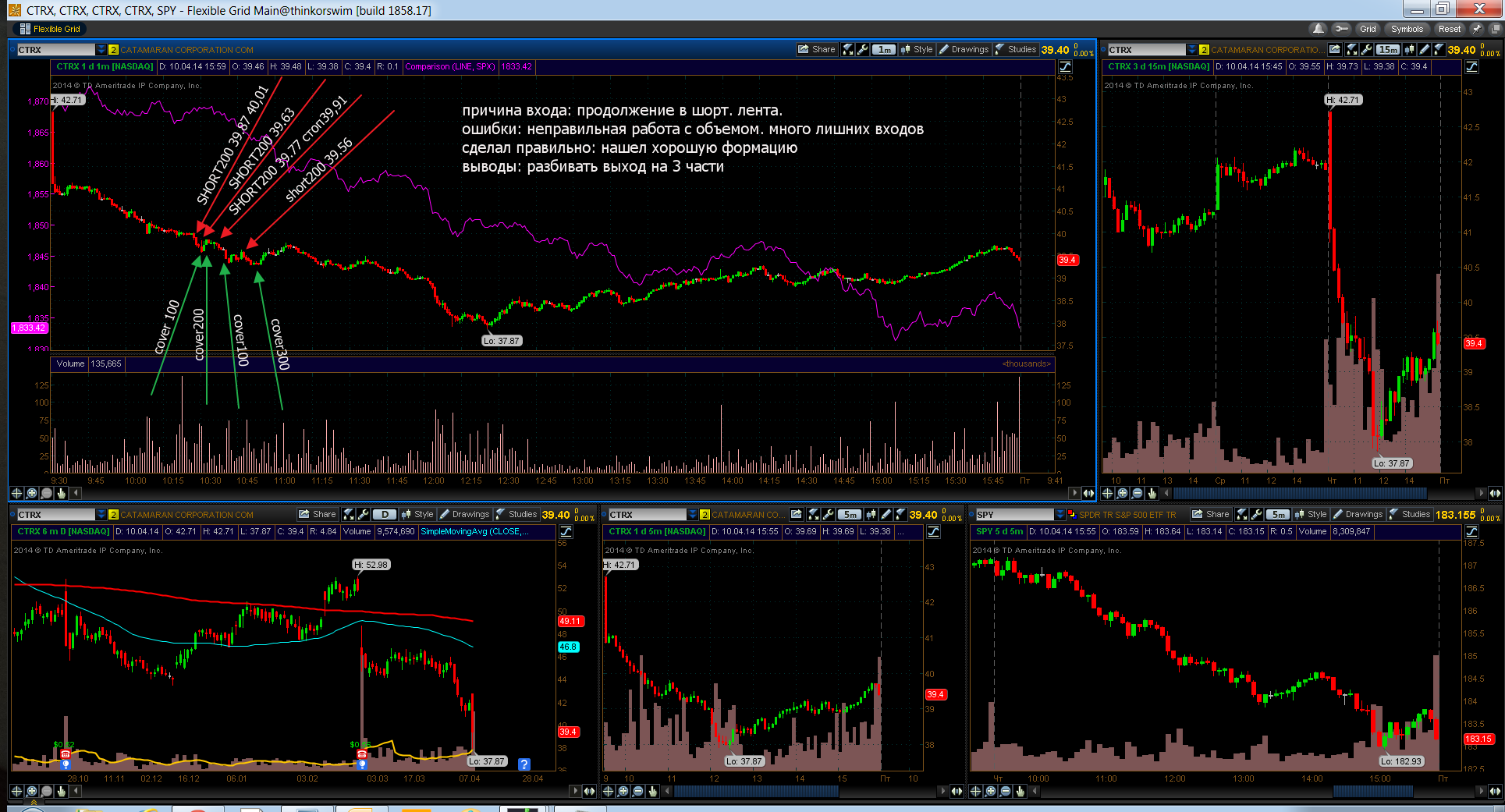Zoom in on the 15m chart with the magnifier plus

click(1122, 493)
